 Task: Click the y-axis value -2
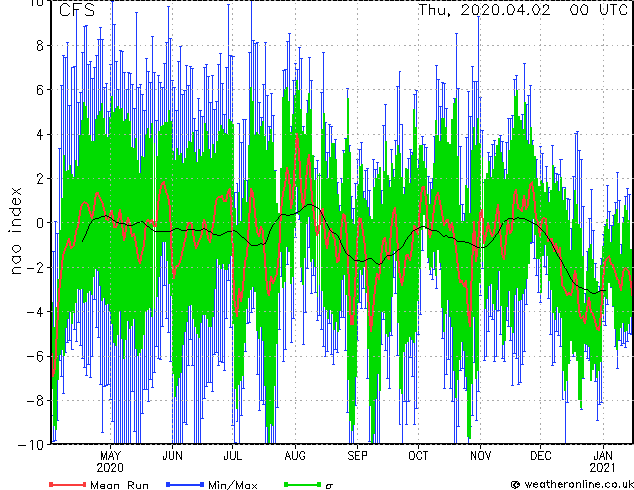[35, 267]
